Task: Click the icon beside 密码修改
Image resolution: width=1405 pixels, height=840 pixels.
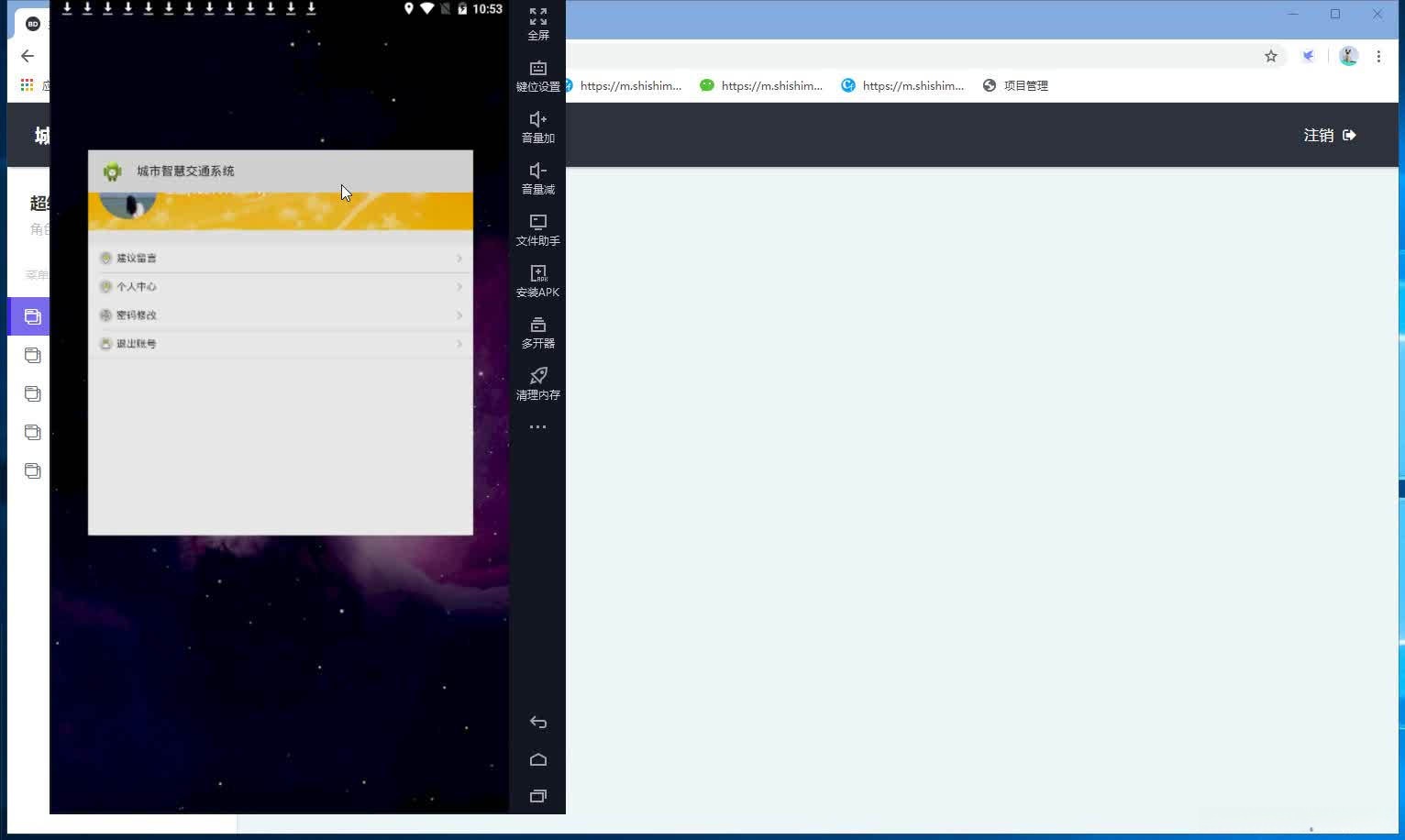Action: coord(105,315)
